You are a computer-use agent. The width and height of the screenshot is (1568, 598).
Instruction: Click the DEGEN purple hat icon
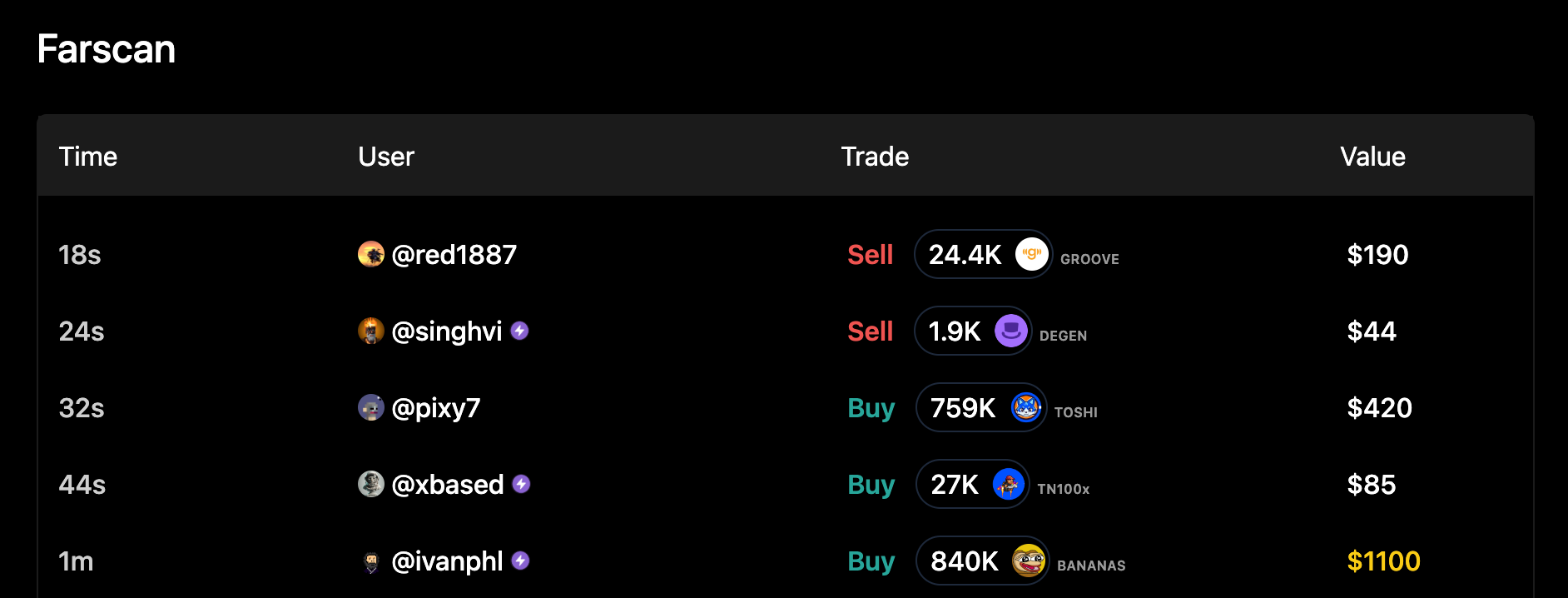click(x=1010, y=331)
